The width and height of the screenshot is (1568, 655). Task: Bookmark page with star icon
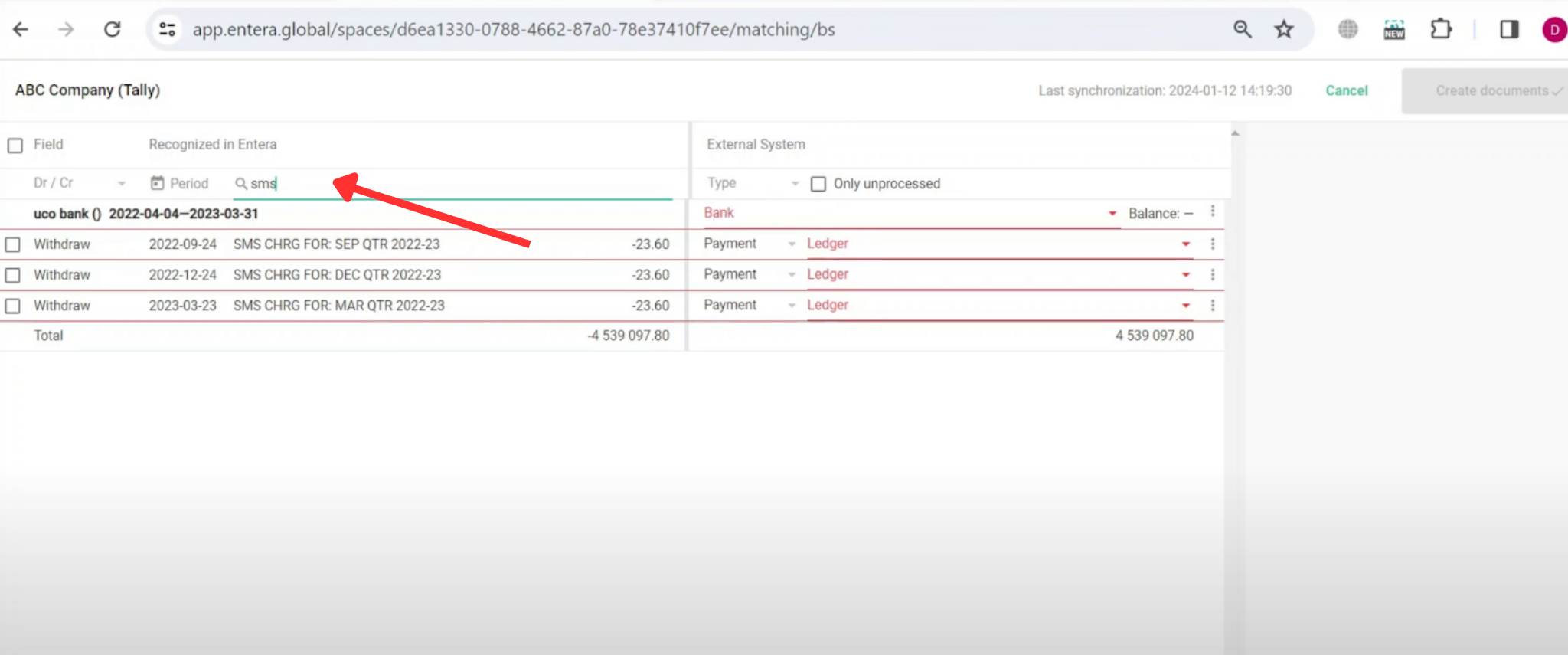(x=1283, y=29)
